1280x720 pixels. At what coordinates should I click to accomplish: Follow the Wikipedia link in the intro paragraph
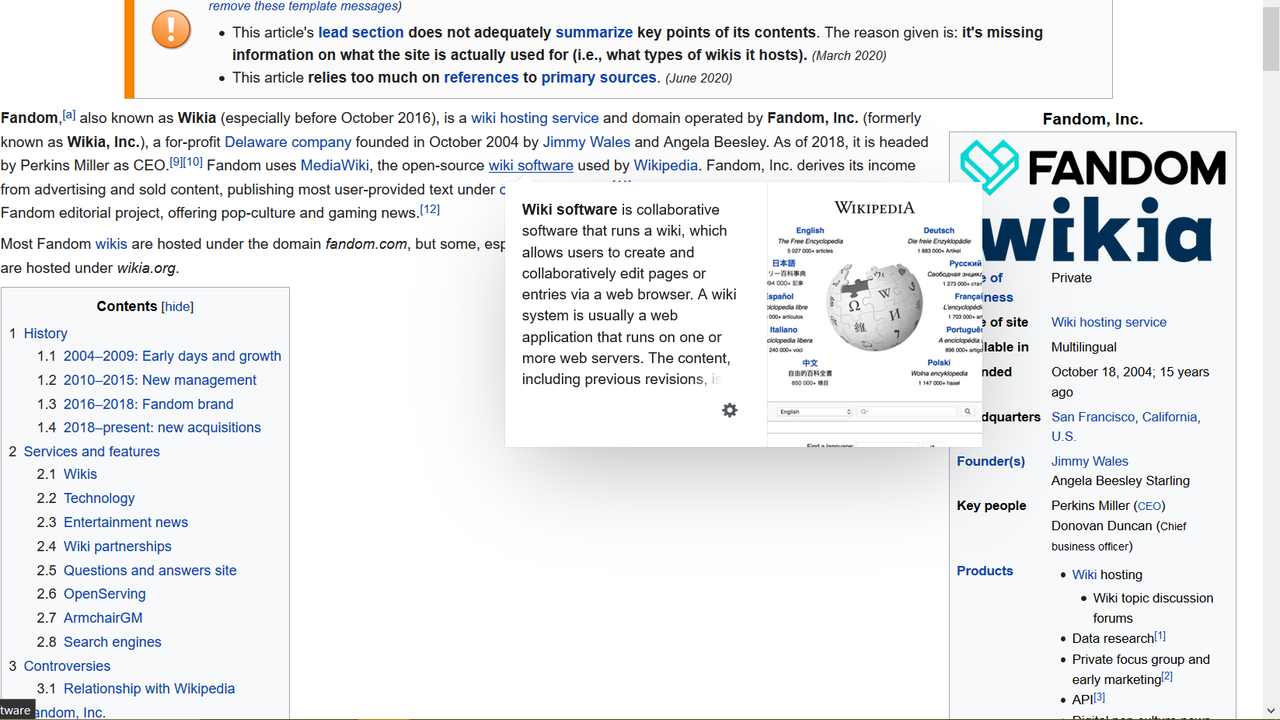click(666, 165)
